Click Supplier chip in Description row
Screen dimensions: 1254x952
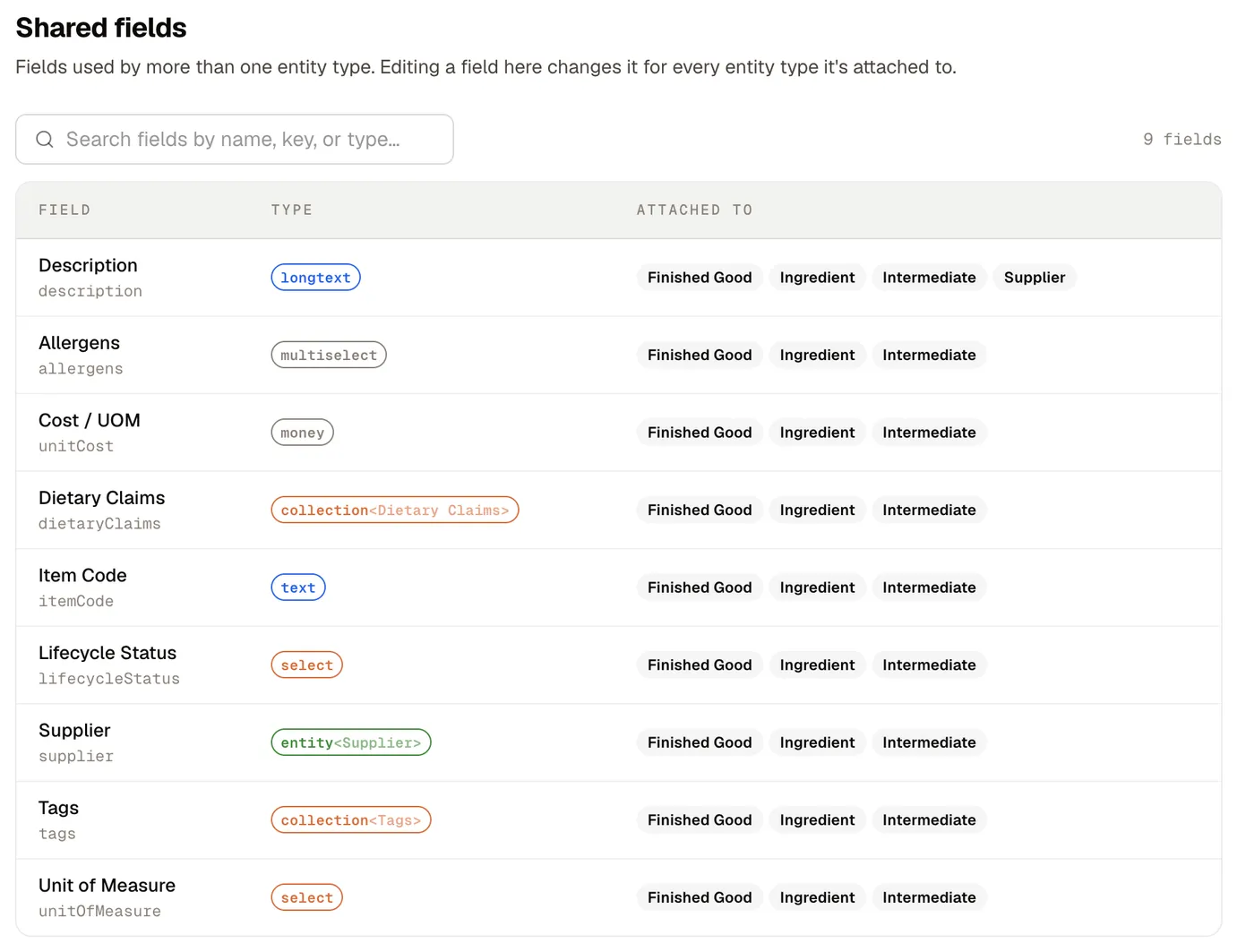click(x=1035, y=278)
